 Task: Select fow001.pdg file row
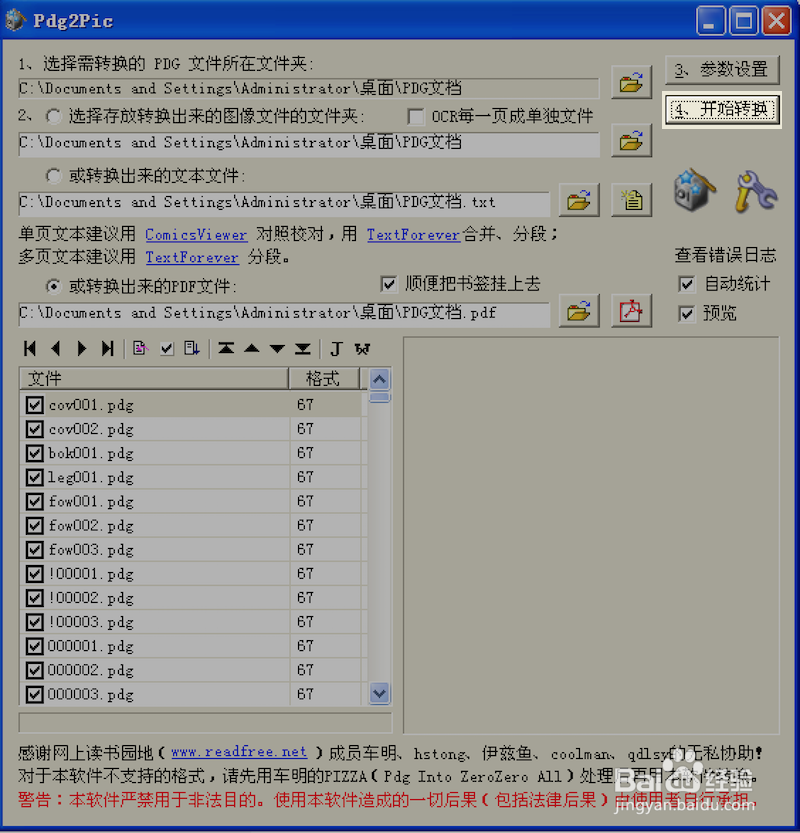pos(193,501)
